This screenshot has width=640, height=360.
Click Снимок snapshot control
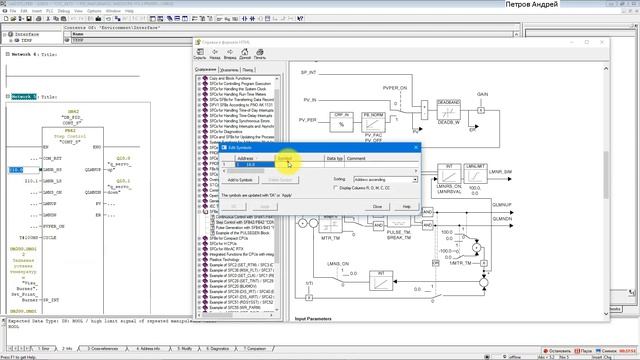pyautogui.click(x=606, y=351)
